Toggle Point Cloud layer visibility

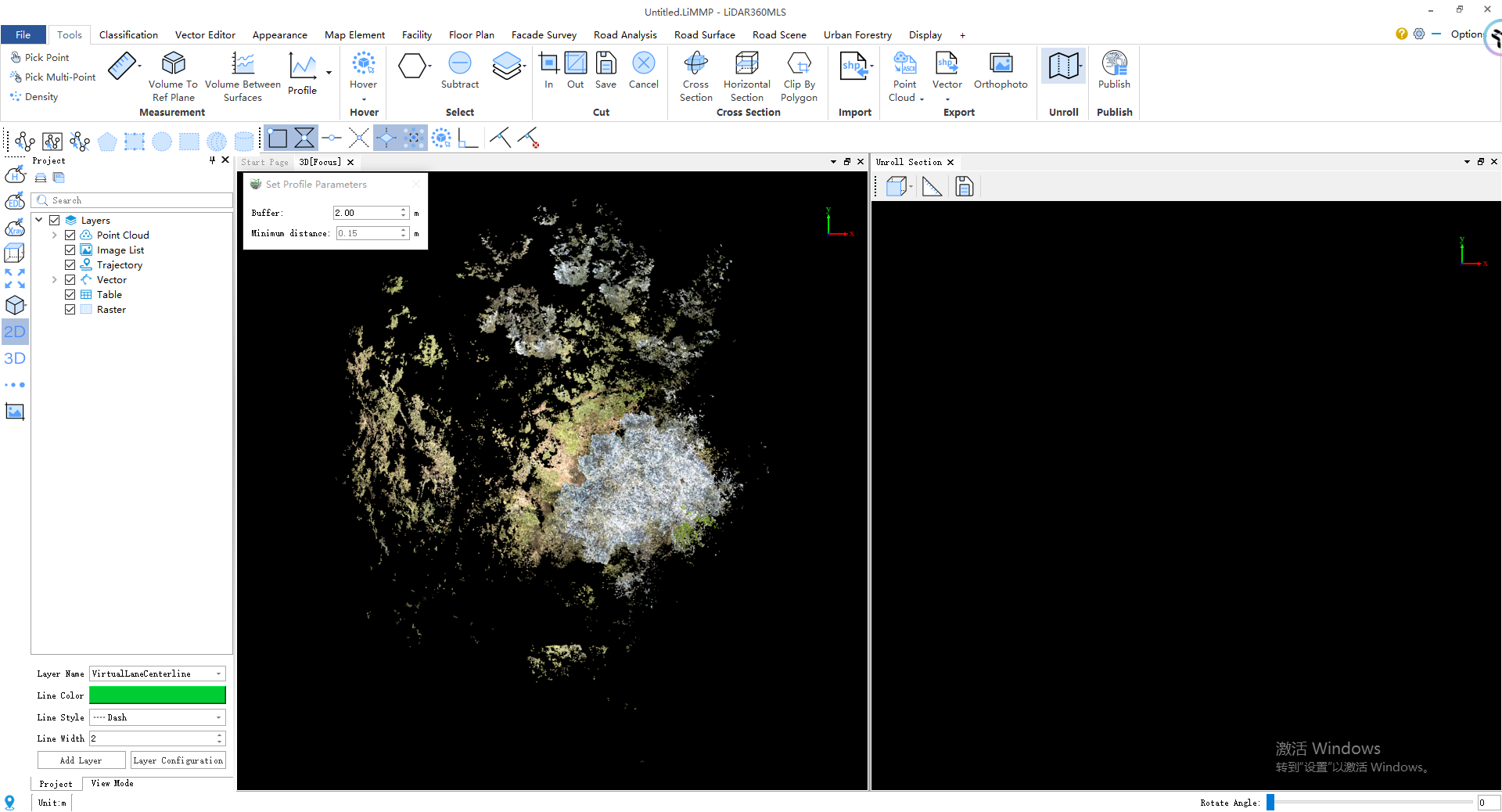(70, 235)
